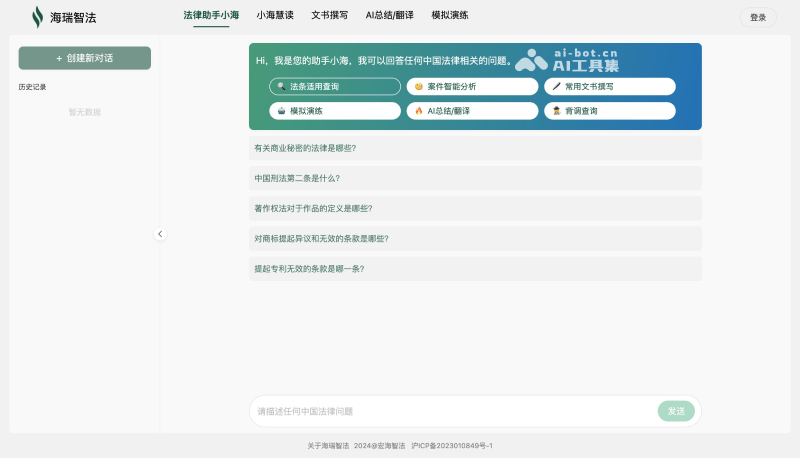Collapse the sidebar with the chevron arrow
Screen dimensions: 800x459
[x=160, y=234]
